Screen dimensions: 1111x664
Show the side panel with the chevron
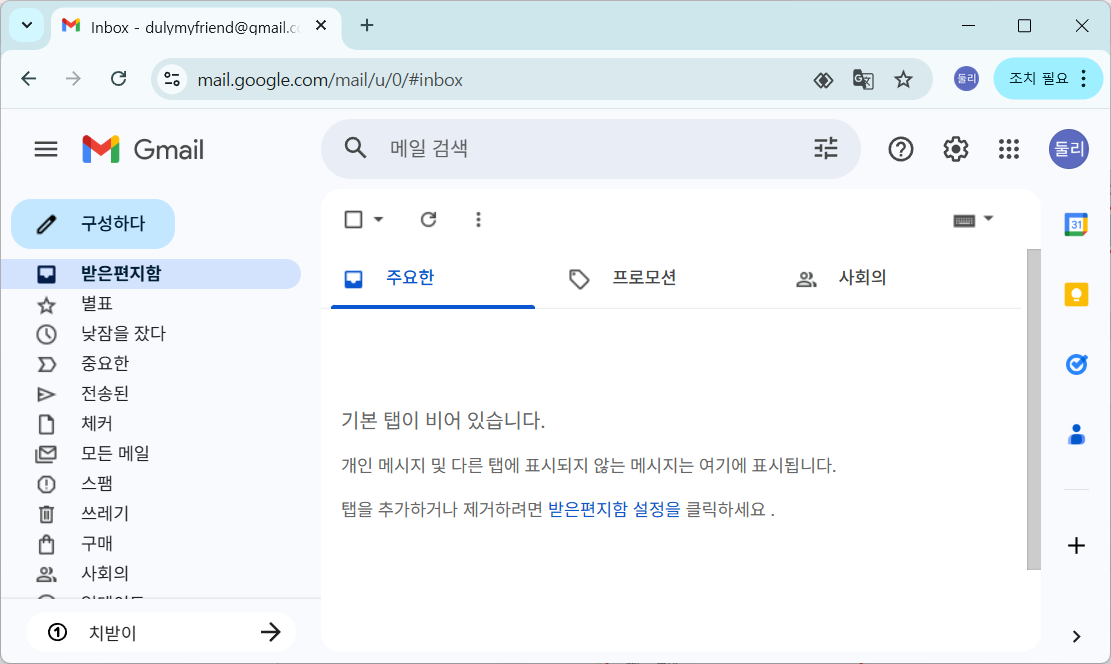coord(1076,636)
